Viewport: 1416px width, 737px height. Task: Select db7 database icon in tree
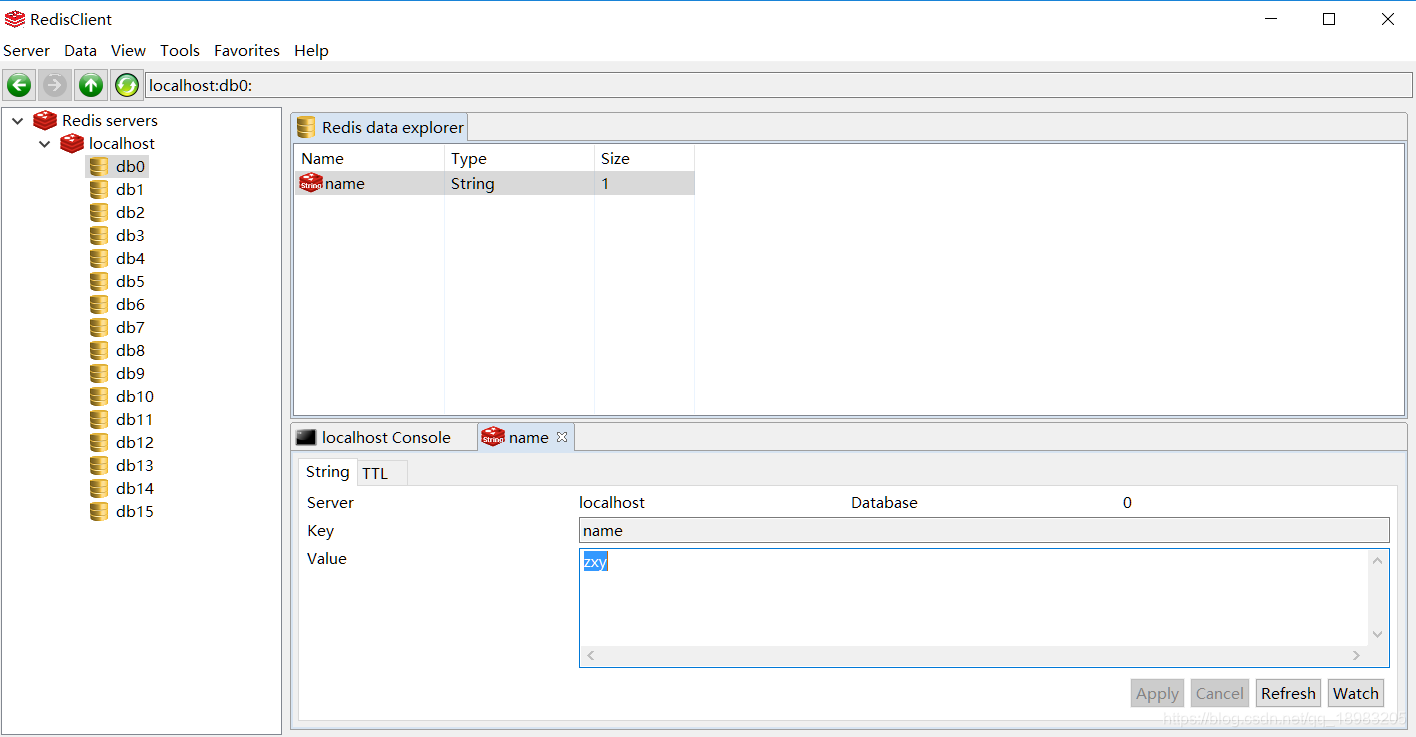(x=99, y=327)
